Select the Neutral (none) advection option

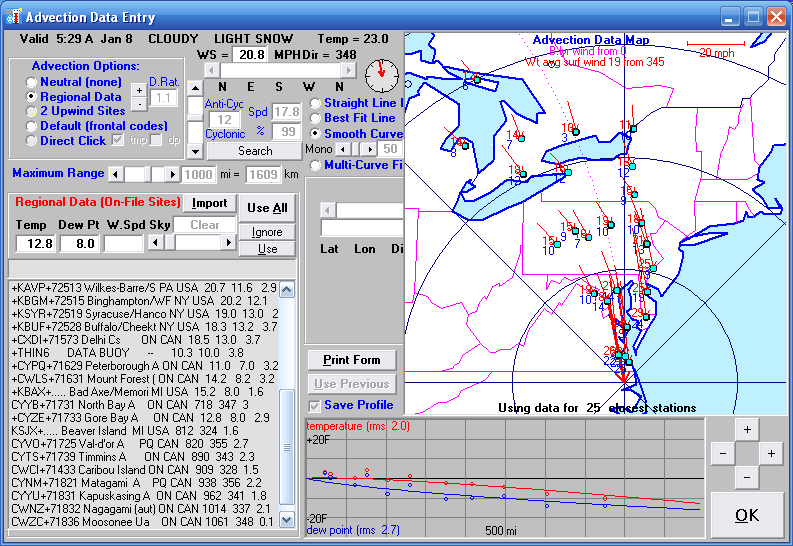click(33, 82)
